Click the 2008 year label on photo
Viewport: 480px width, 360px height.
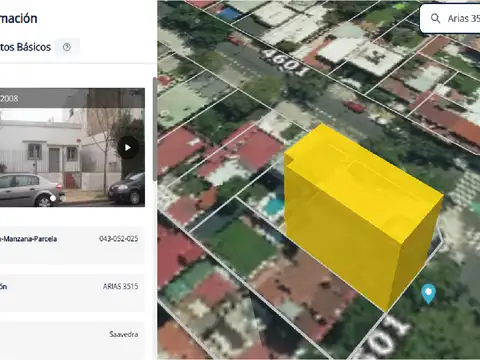click(x=9, y=98)
